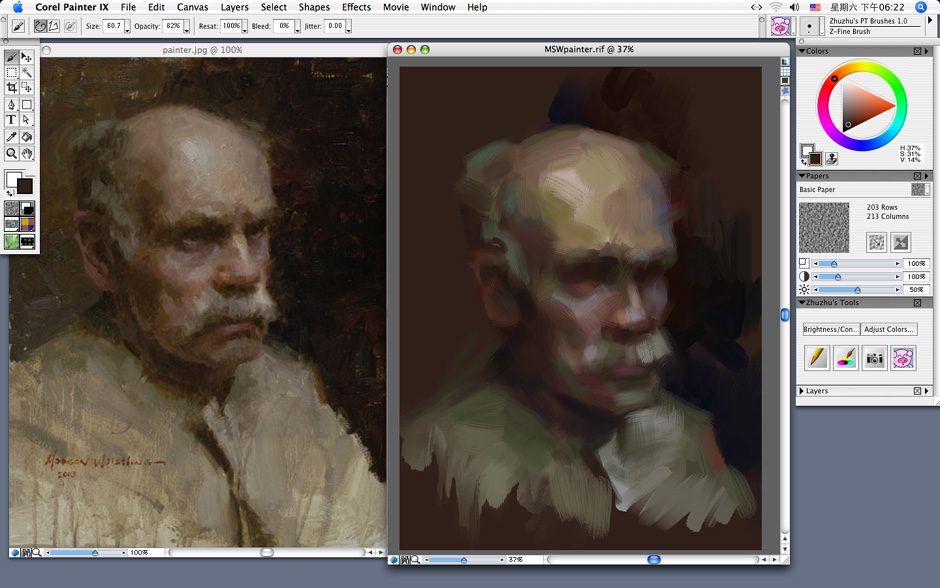Open the Shapes menu
Viewport: 940px width, 588px height.
[314, 7]
